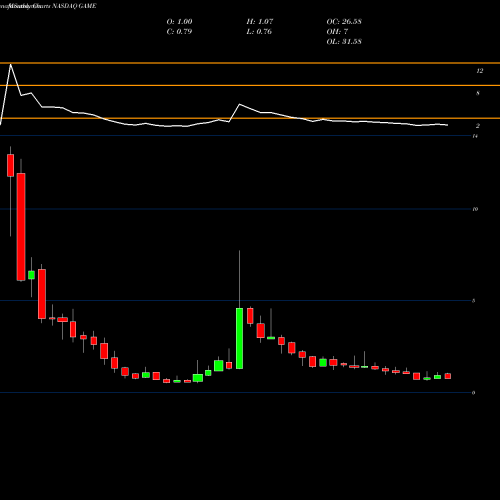The height and width of the screenshot is (500, 500).
Task: Select the close value "C: 0.79"
Action: coord(179,32)
